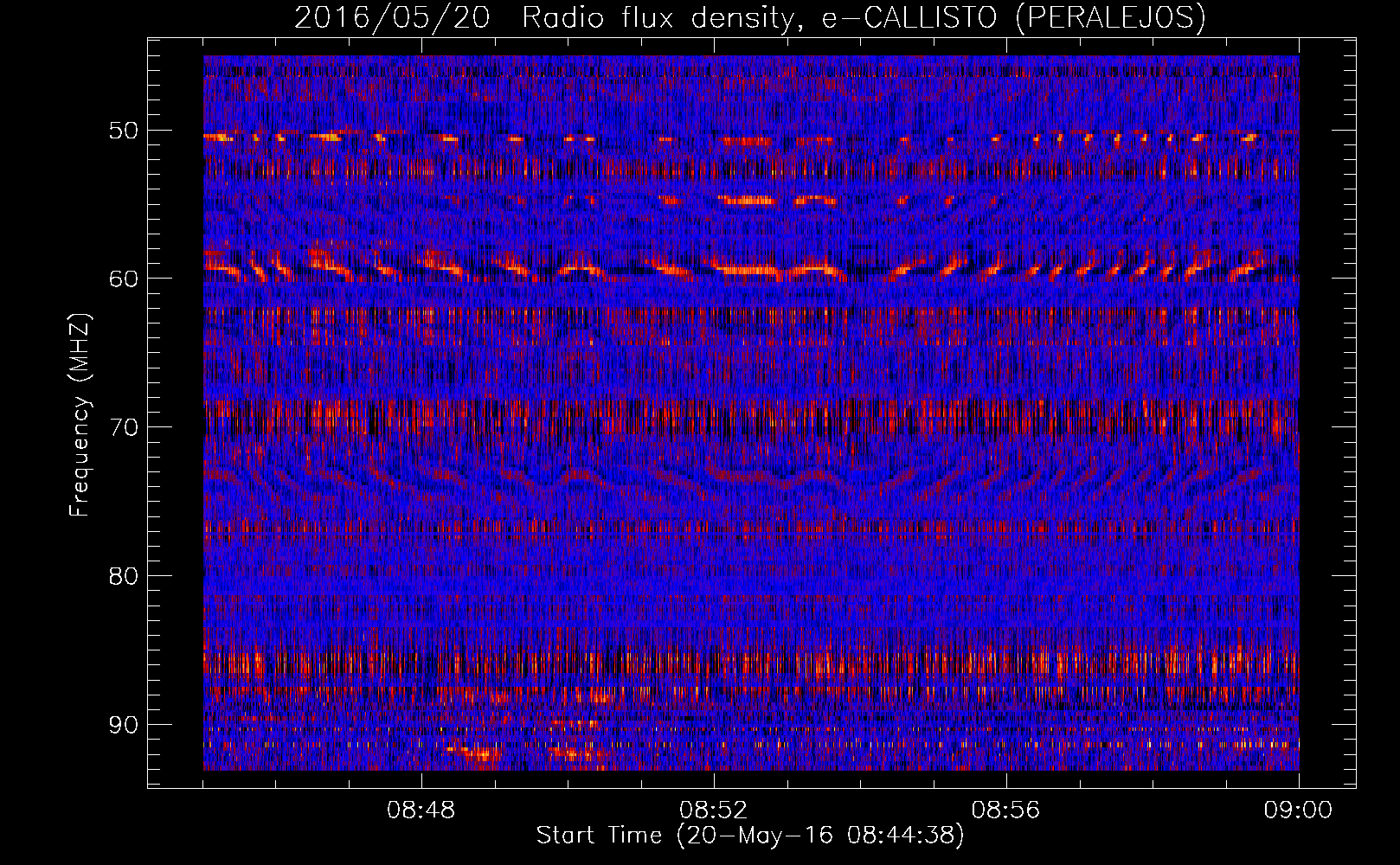
Task: Select the Frequency (MHZ) axis label
Action: pos(80,415)
